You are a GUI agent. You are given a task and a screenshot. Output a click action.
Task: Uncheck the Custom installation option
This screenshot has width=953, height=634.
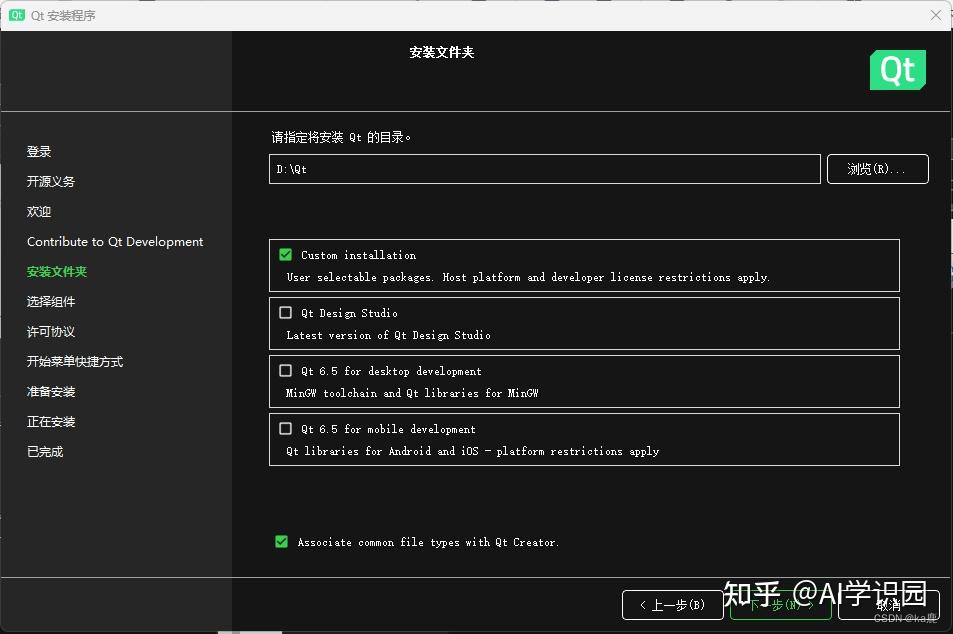coord(285,255)
